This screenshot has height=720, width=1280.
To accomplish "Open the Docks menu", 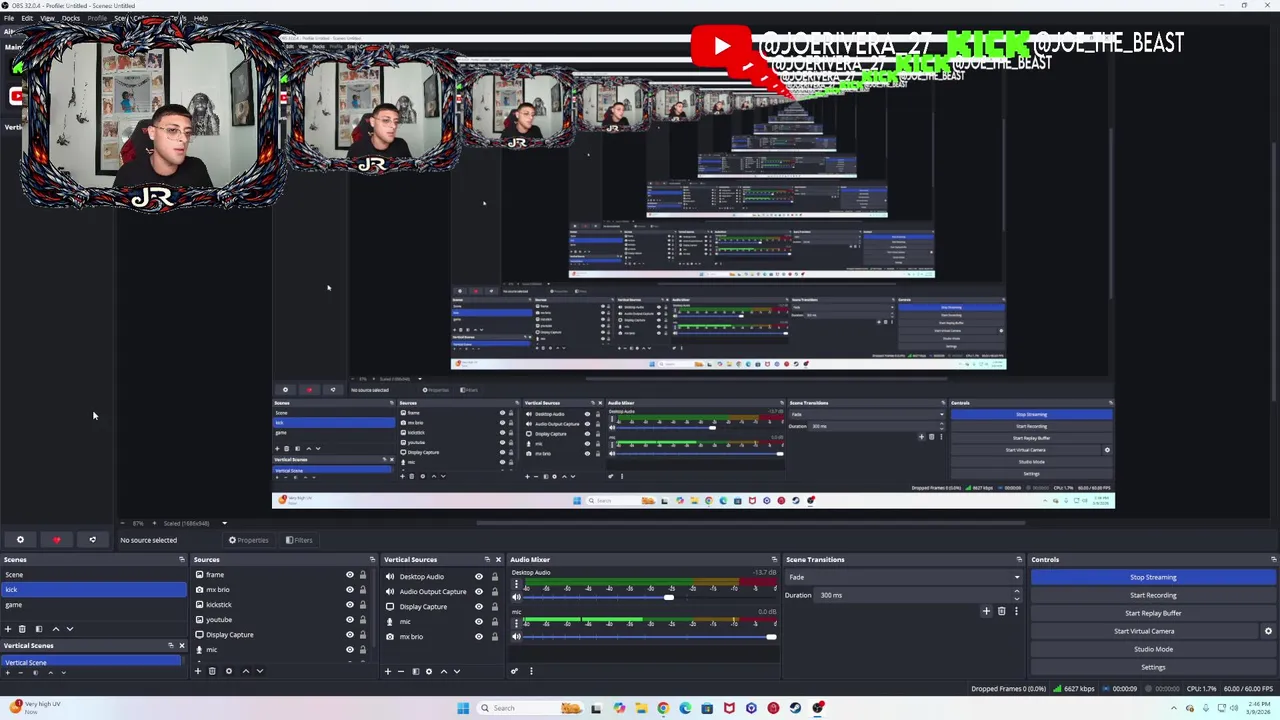I will (x=71, y=18).
